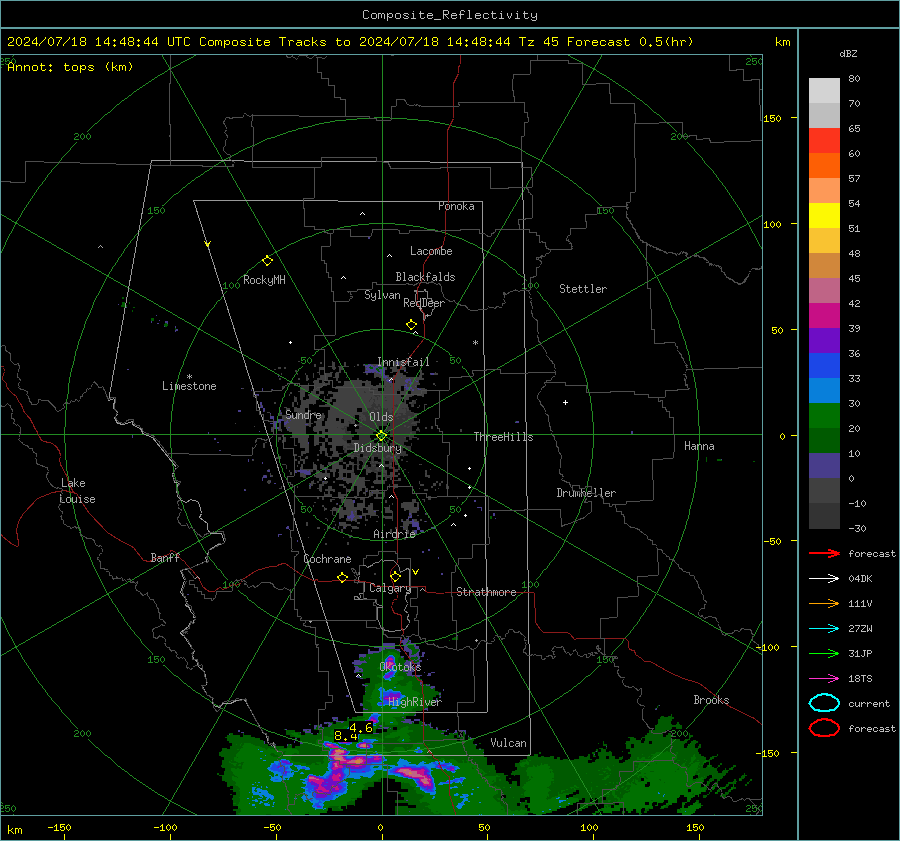Click the asterisk marker above Limestone
This screenshot has width=900, height=841.
pyautogui.click(x=189, y=377)
